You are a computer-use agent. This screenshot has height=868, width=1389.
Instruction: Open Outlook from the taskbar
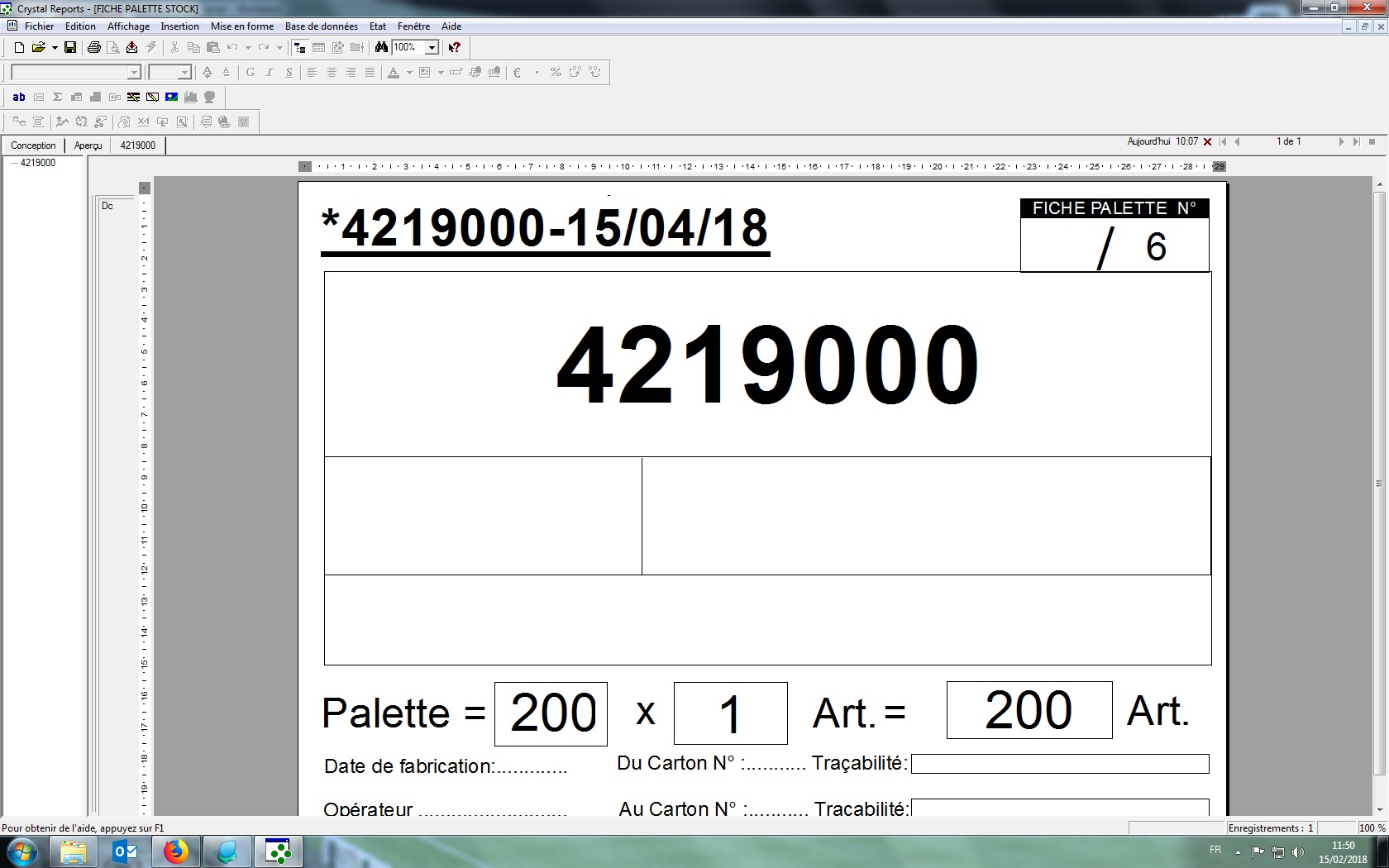pos(125,851)
